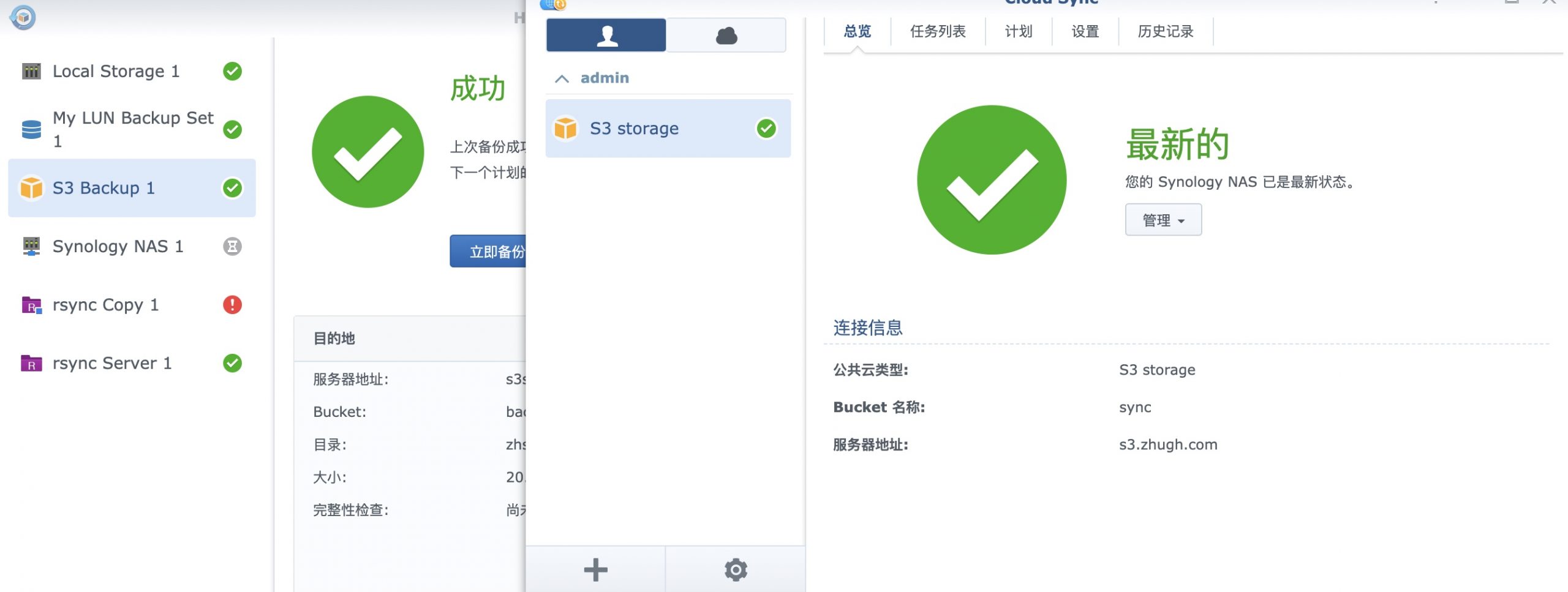This screenshot has height=592, width=1568.
Task: Open the 任务列表 tab
Action: pos(938,31)
